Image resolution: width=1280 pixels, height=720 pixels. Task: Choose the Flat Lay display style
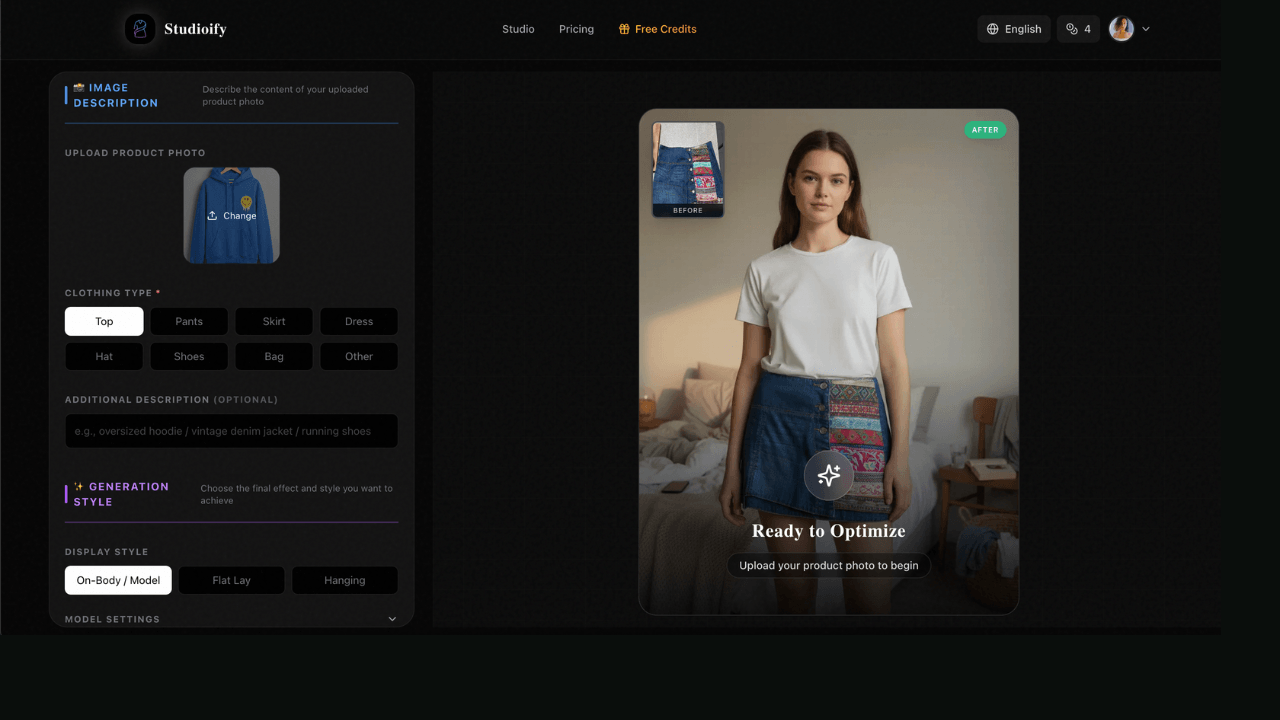tap(231, 580)
